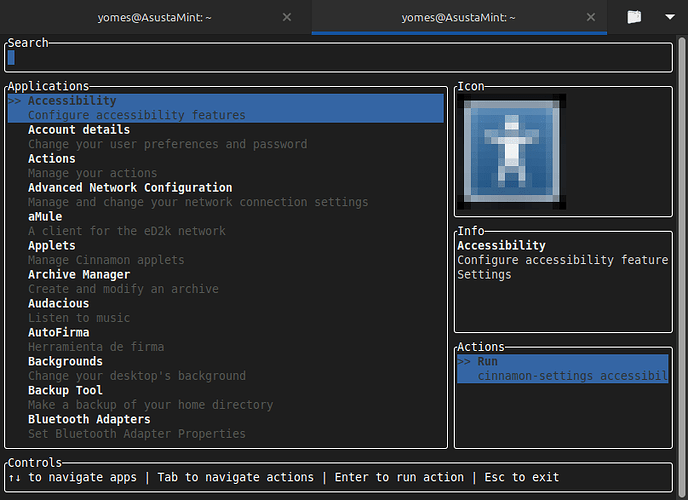Focus the Search input field
The image size is (688, 500).
click(x=338, y=58)
